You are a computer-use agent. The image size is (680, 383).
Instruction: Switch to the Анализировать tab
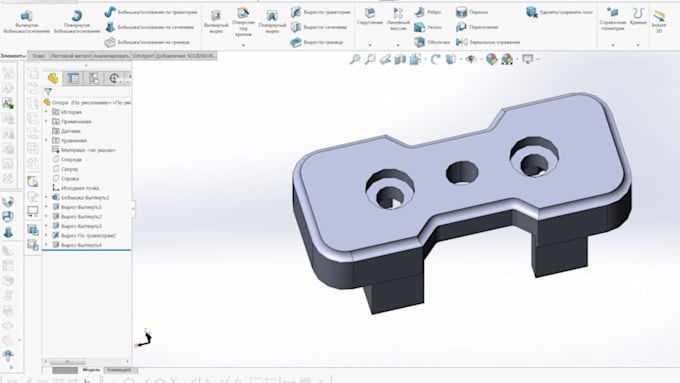[x=111, y=56]
